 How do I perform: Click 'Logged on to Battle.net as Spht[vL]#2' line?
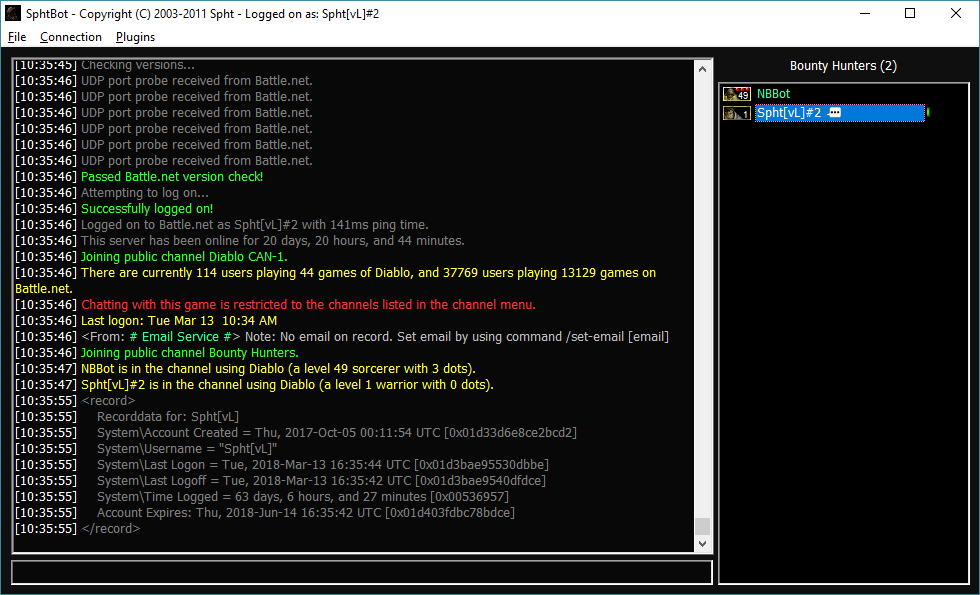[254, 225]
